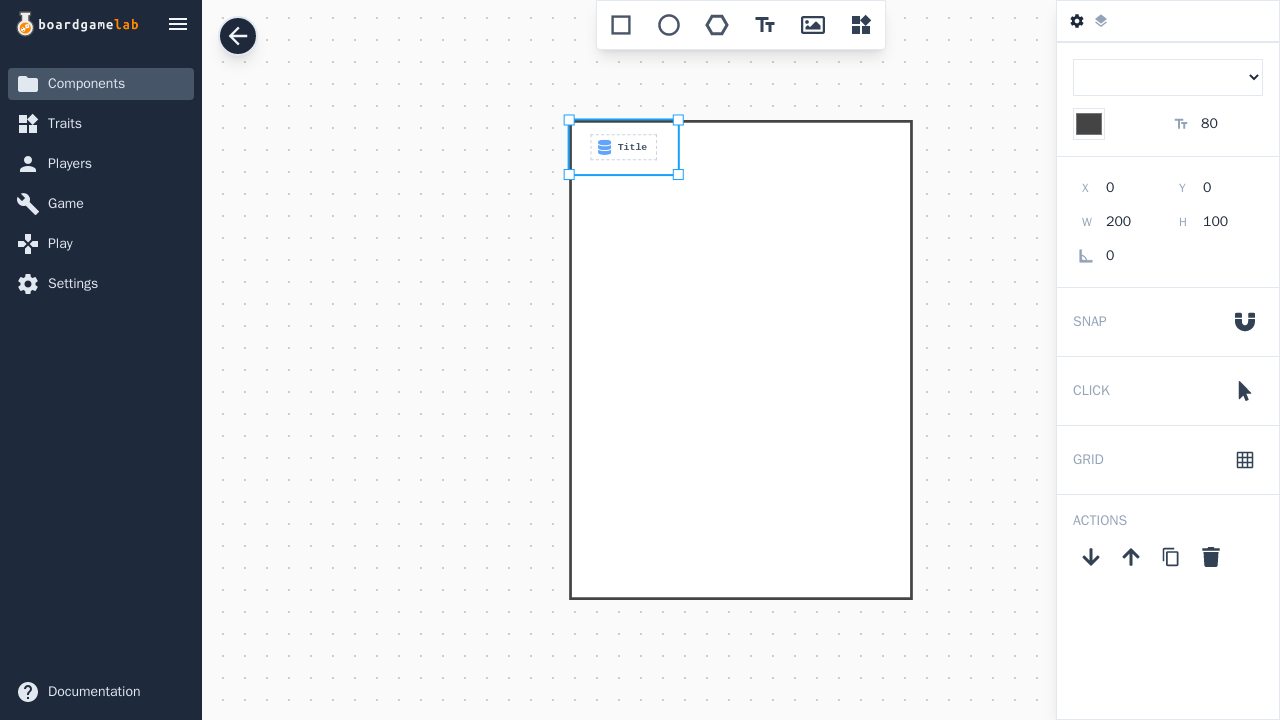This screenshot has width=1280, height=720.
Task: Open Players in the sidebar
Action: (101, 164)
